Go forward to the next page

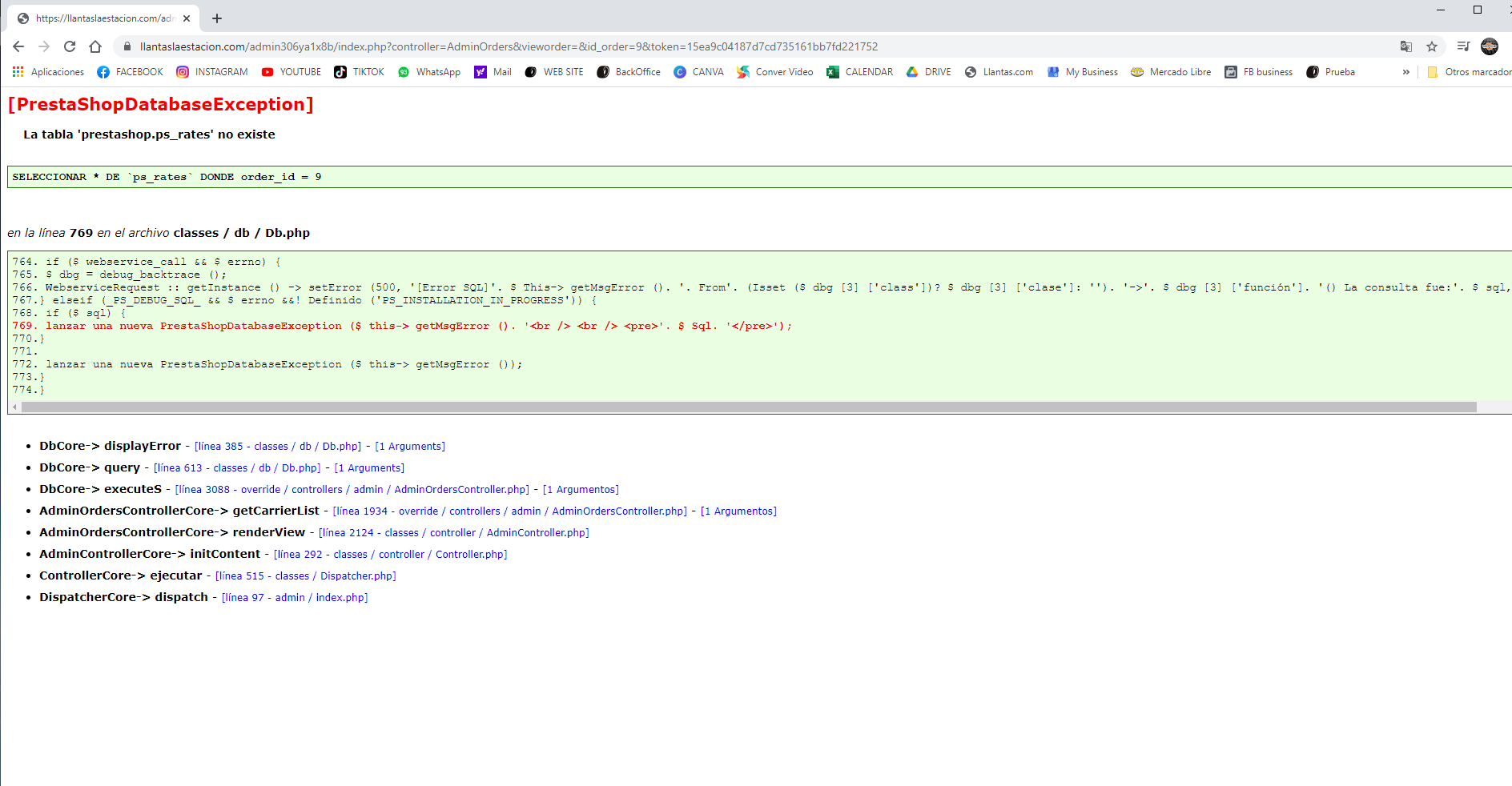click(44, 46)
